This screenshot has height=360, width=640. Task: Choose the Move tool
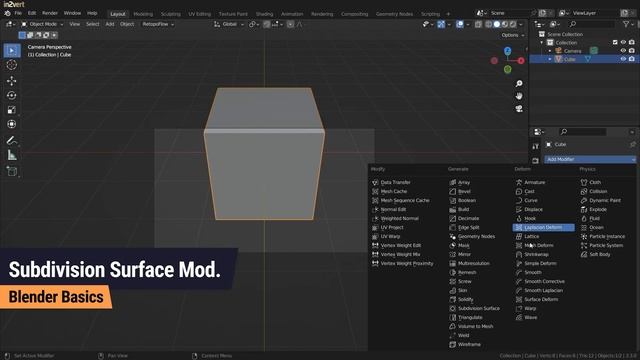tap(12, 80)
